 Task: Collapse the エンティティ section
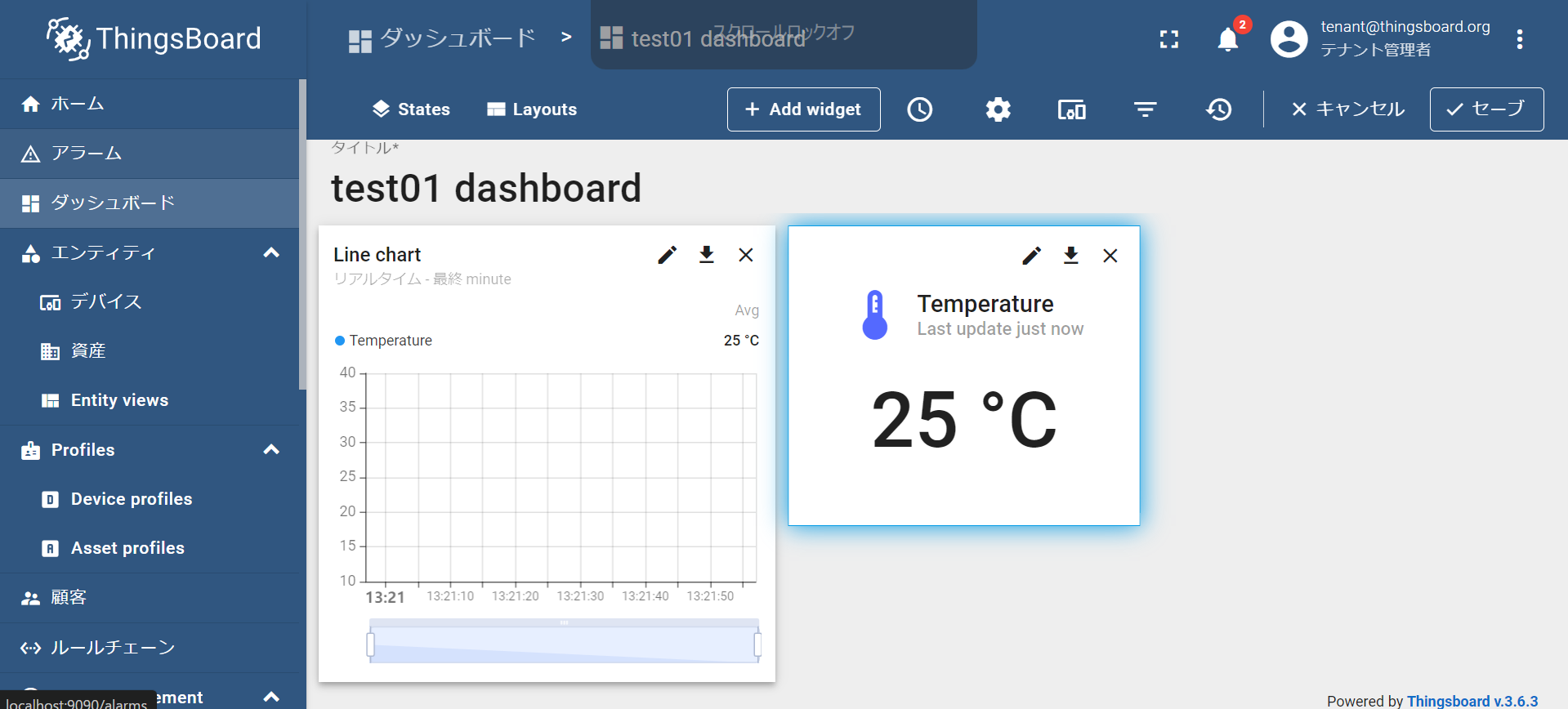pos(271,252)
